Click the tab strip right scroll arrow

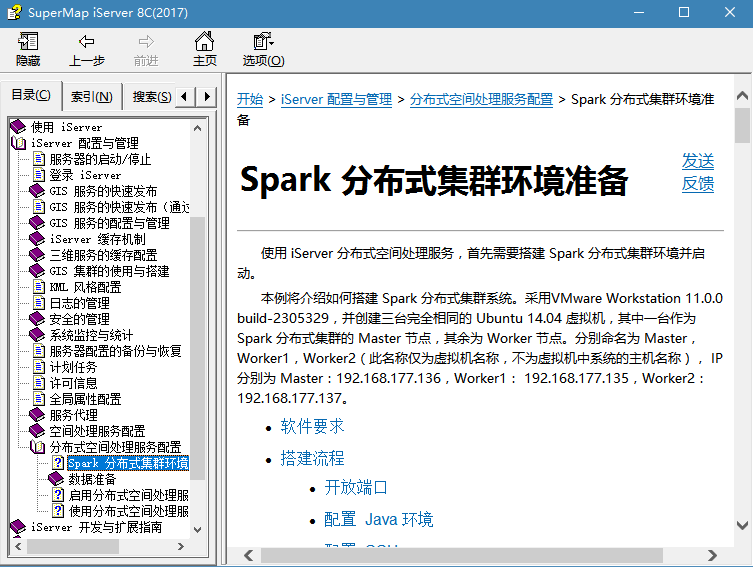pyautogui.click(x=207, y=96)
